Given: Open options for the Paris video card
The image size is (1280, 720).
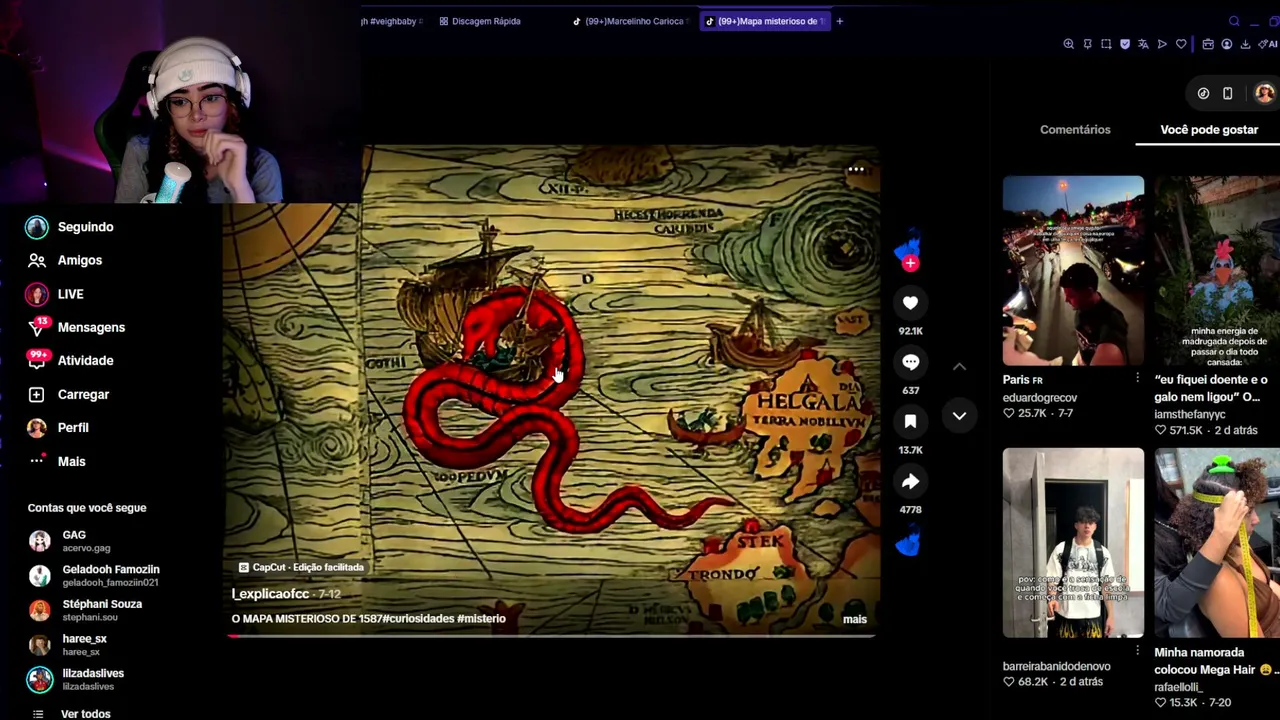Looking at the screenshot, I should (1137, 379).
